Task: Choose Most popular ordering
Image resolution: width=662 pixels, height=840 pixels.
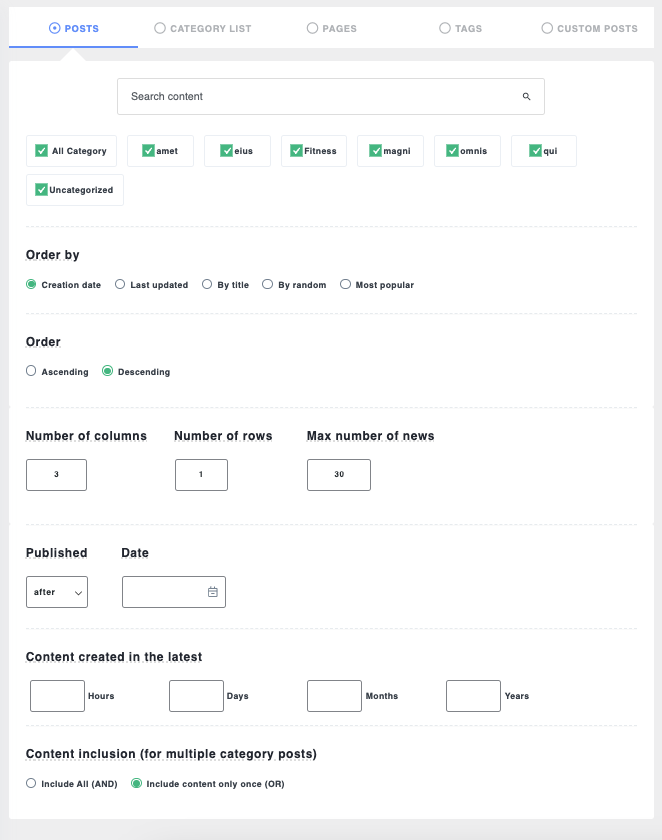Action: (346, 285)
